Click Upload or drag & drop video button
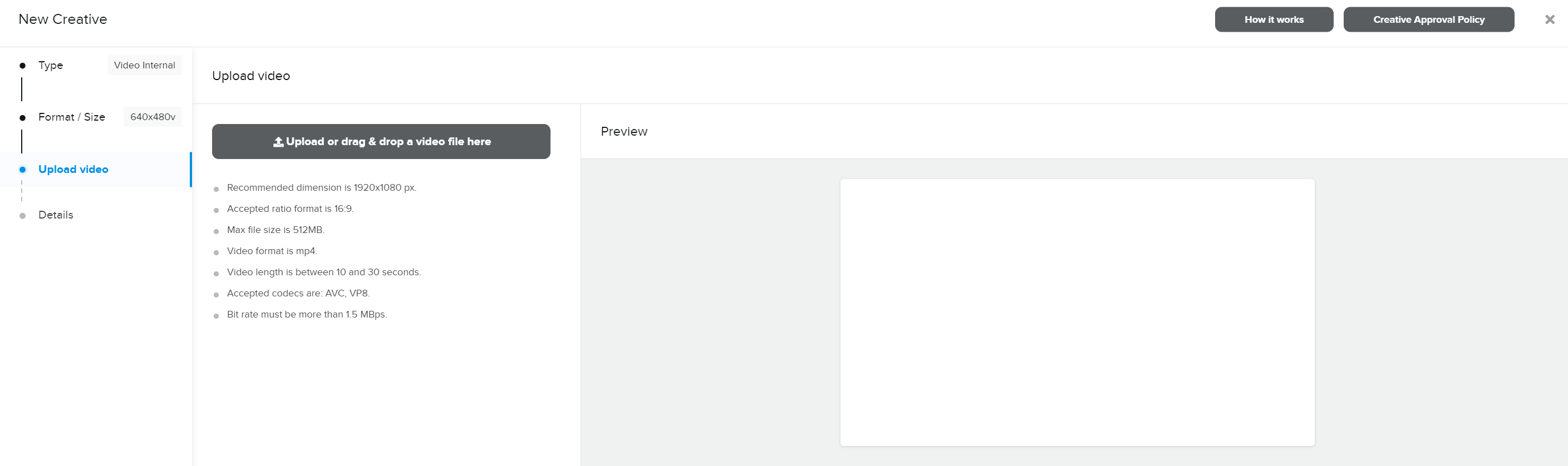Image resolution: width=1568 pixels, height=466 pixels. (x=381, y=142)
